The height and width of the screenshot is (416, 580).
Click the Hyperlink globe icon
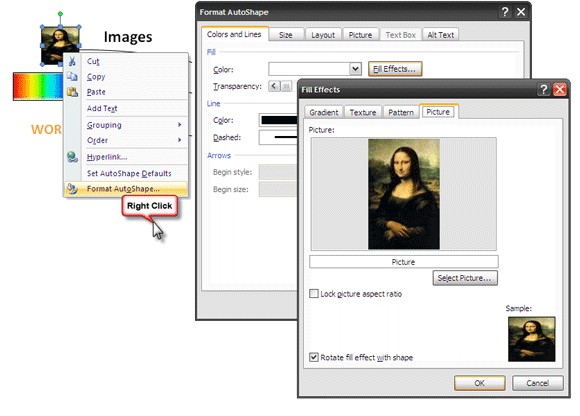coord(72,157)
